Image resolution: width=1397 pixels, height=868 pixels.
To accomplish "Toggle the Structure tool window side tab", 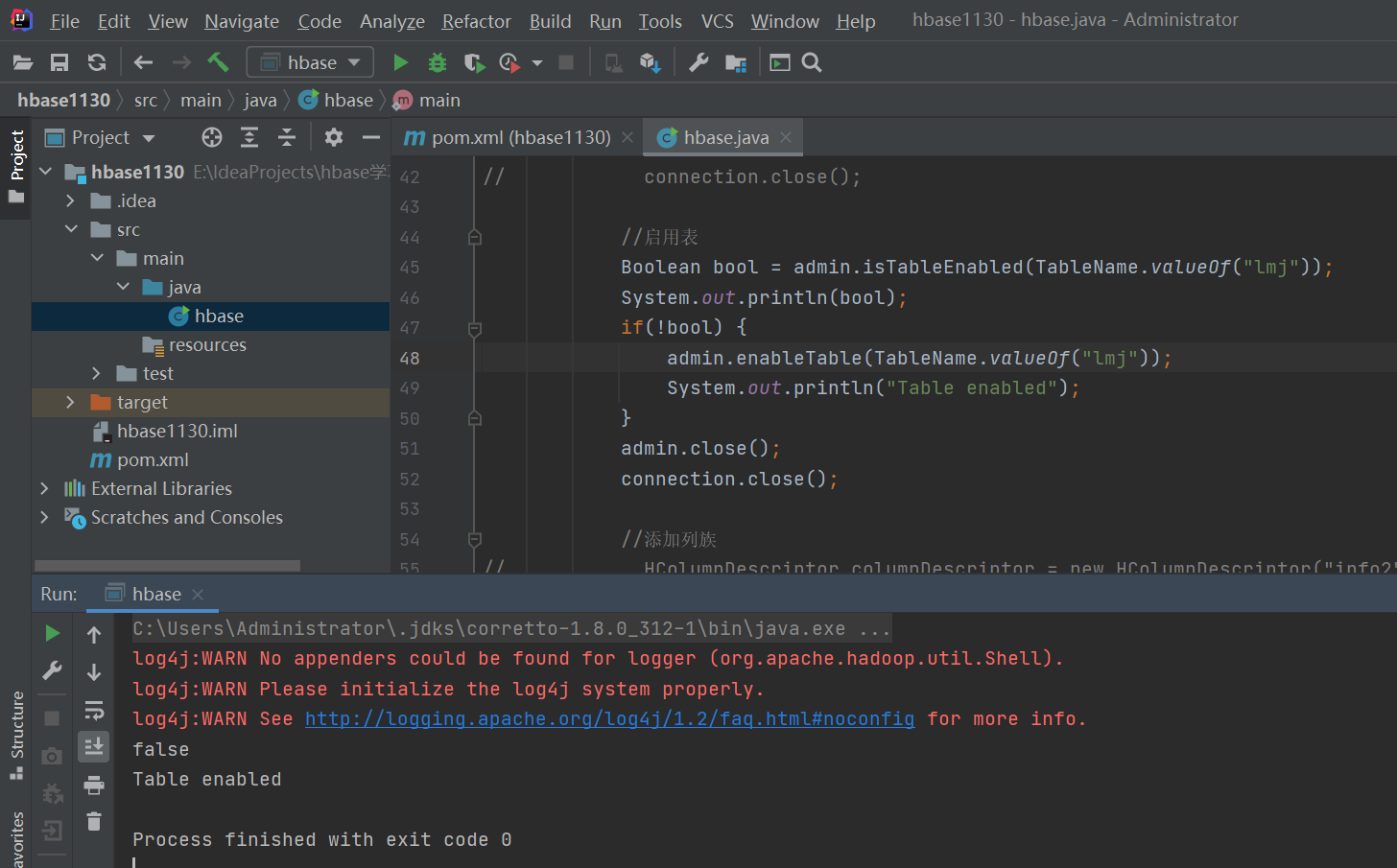I will click(x=16, y=735).
